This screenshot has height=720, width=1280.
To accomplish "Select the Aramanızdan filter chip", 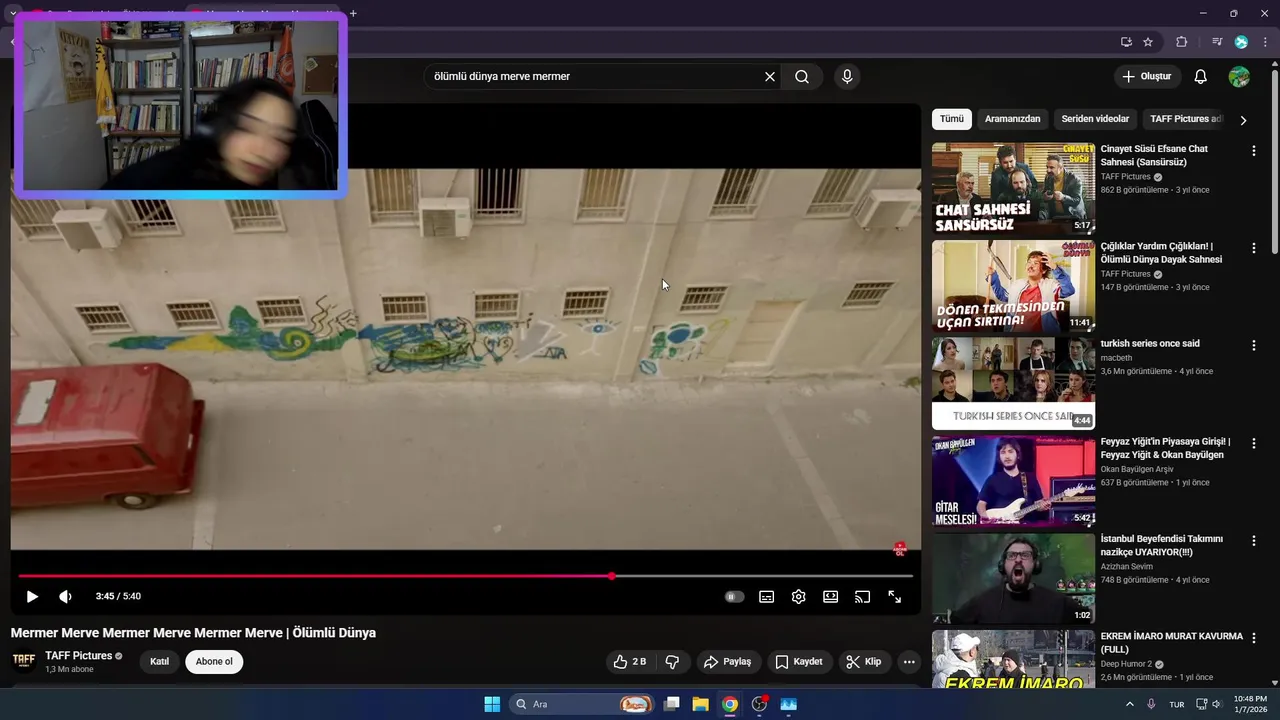I will coord(1012,119).
